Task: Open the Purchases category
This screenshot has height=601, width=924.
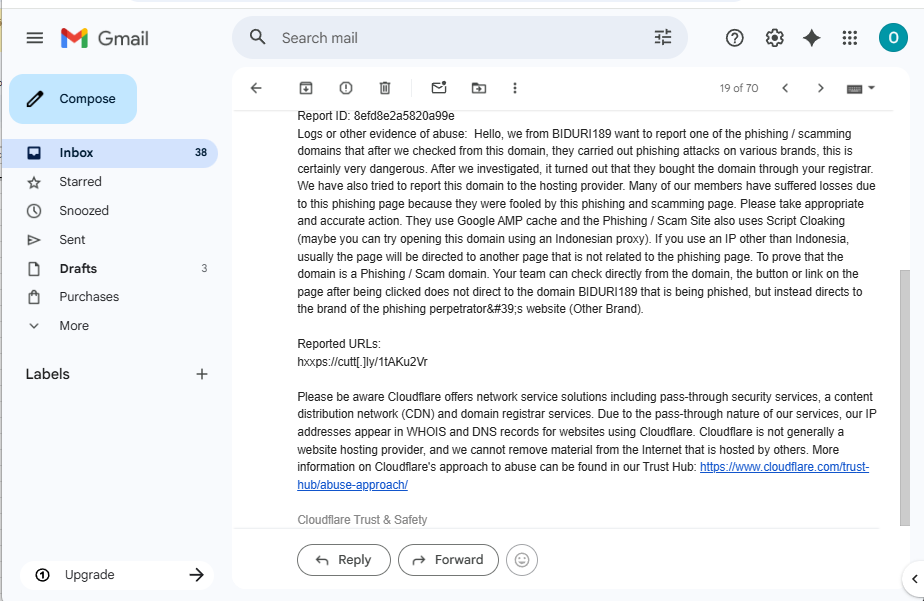Action: tap(110, 297)
